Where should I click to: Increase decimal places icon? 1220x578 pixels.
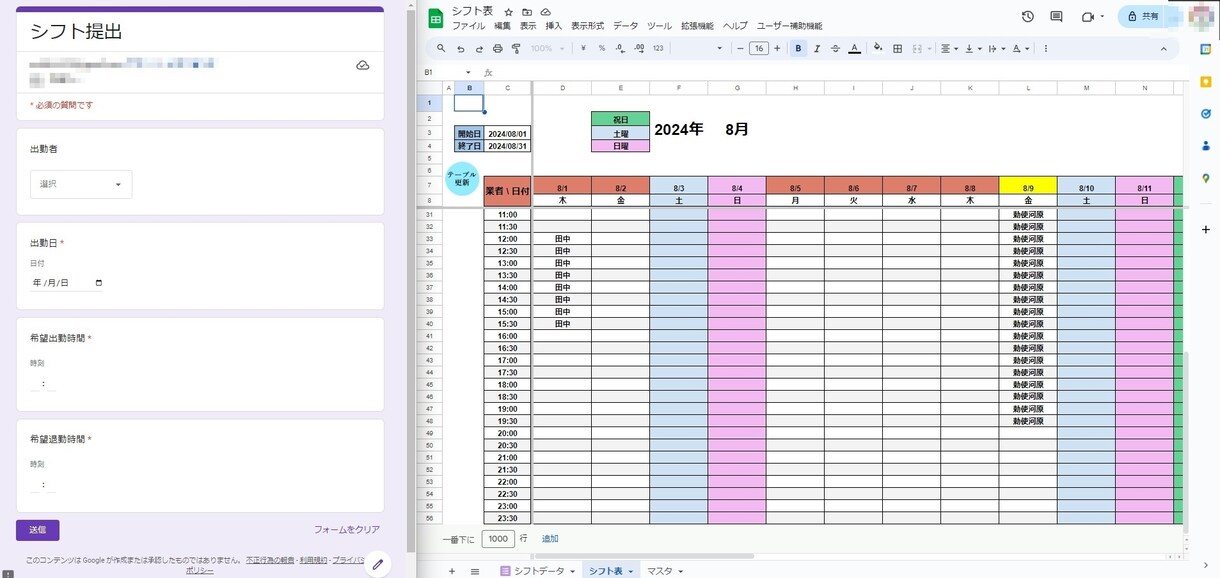point(639,48)
